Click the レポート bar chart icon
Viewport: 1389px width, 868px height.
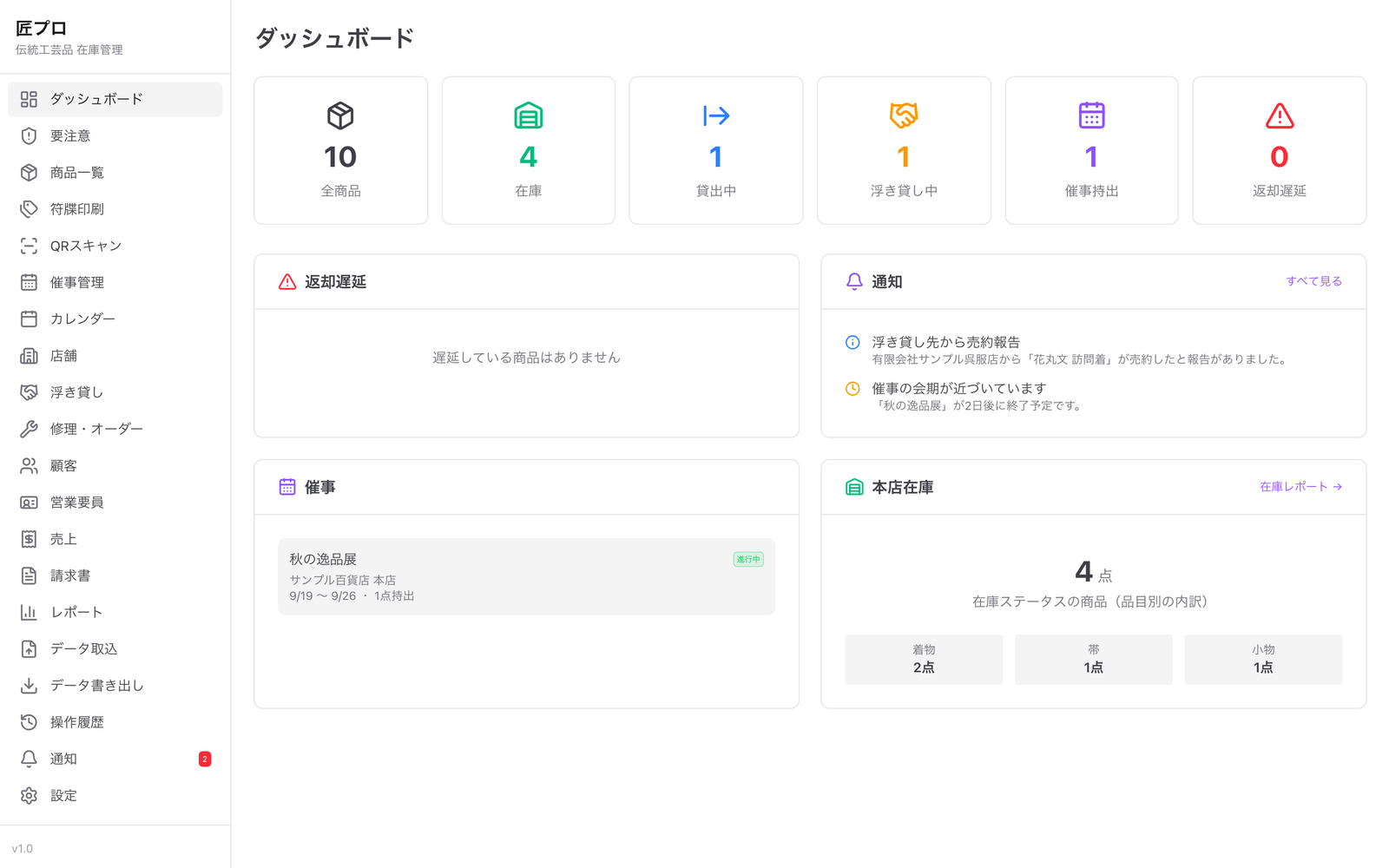pos(29,612)
